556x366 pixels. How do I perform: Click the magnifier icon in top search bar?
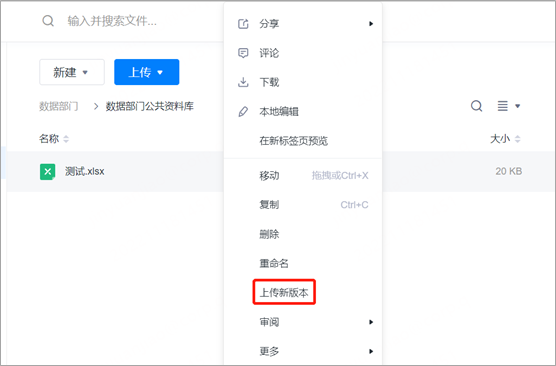pos(48,21)
